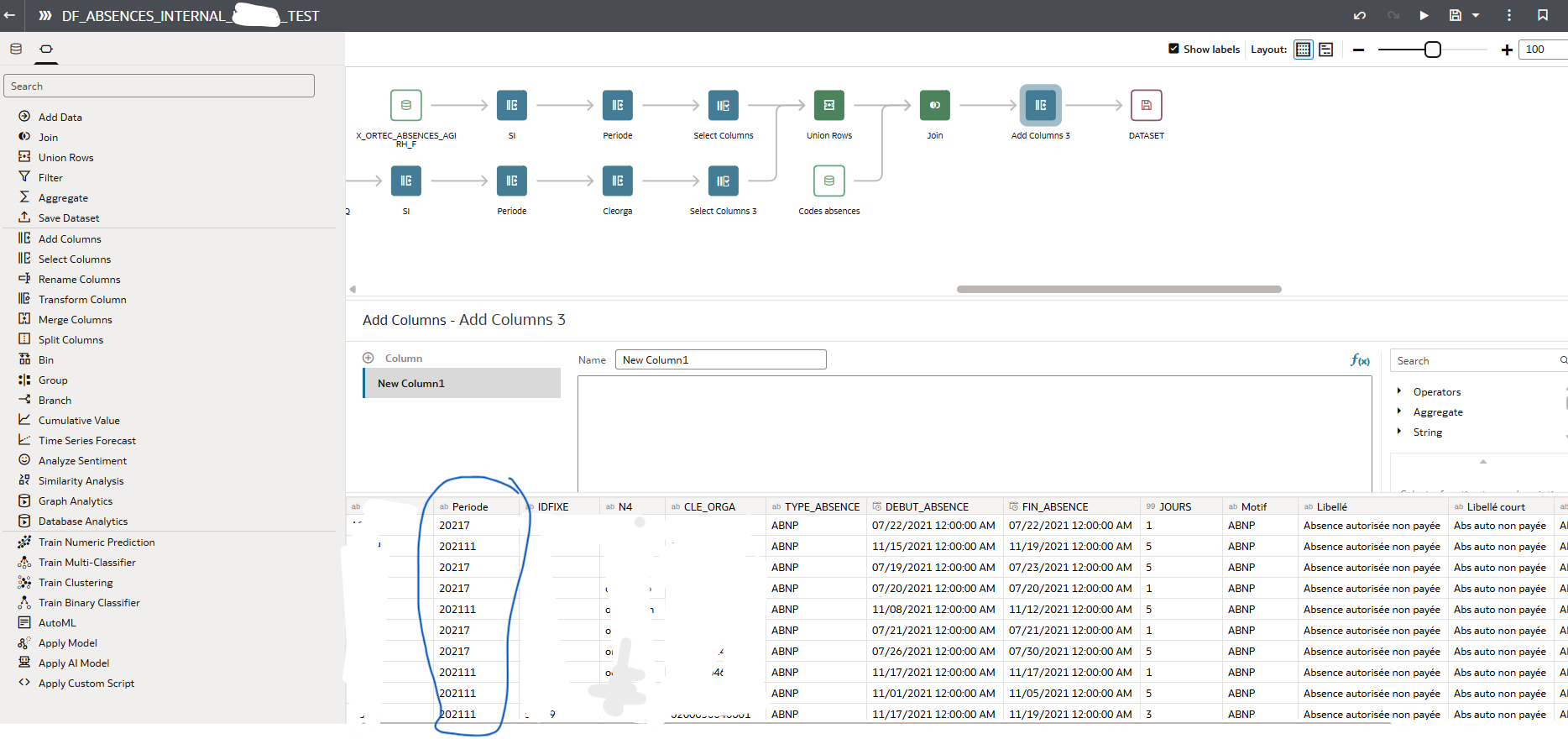The width and height of the screenshot is (1568, 739).
Task: Switch to the Data panel tab
Action: (16, 49)
